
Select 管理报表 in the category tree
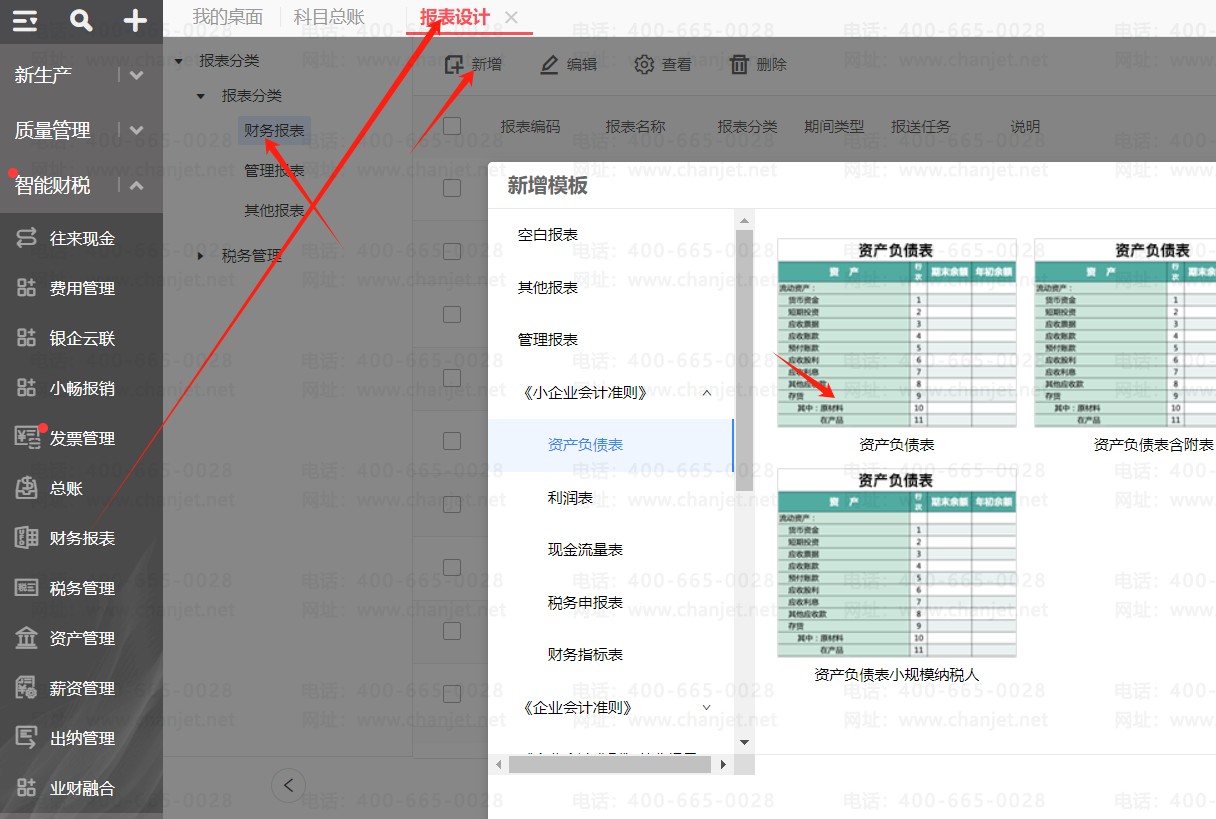(x=274, y=171)
